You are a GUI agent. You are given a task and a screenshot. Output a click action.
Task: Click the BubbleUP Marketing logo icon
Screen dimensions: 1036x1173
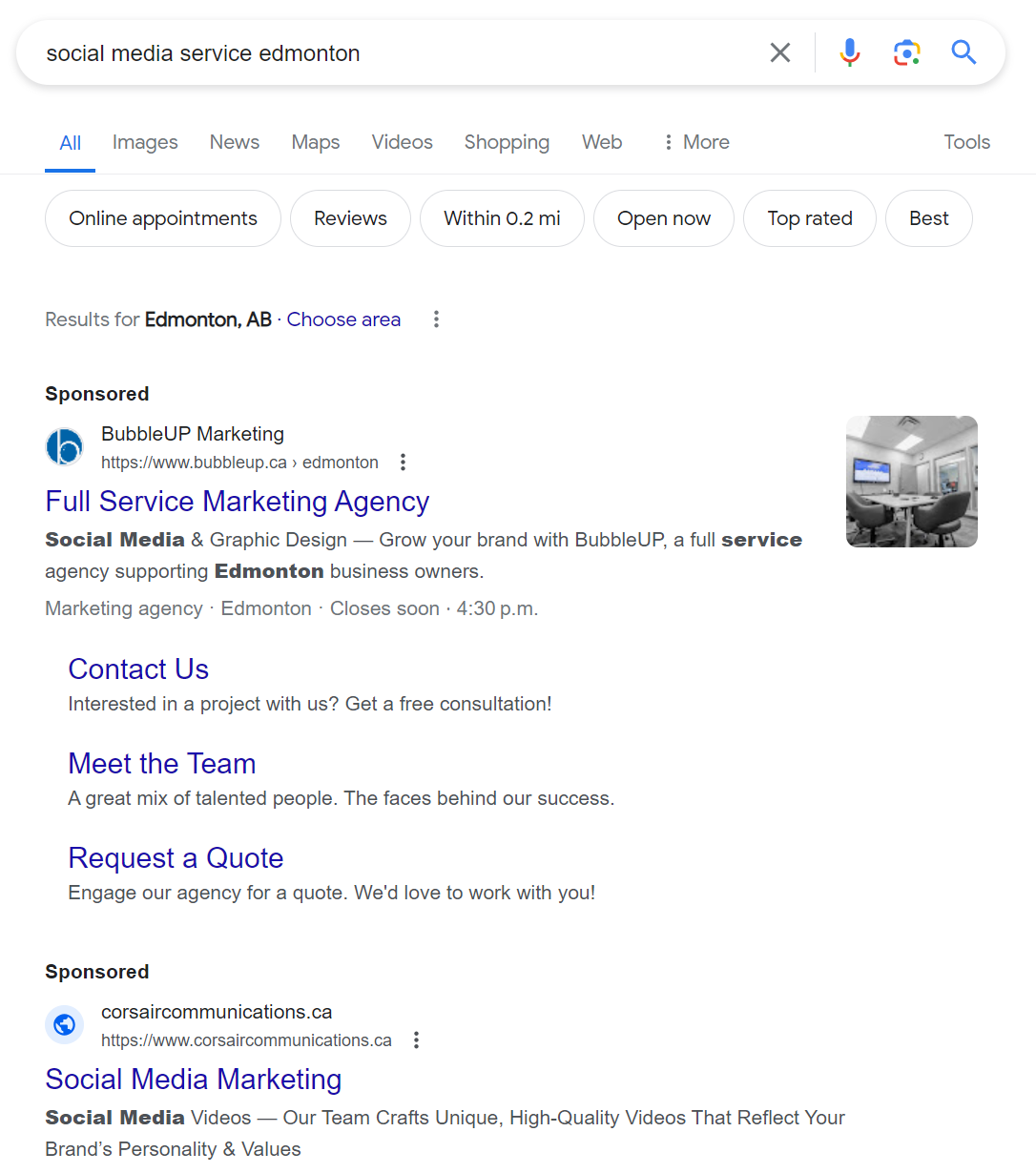pos(65,447)
